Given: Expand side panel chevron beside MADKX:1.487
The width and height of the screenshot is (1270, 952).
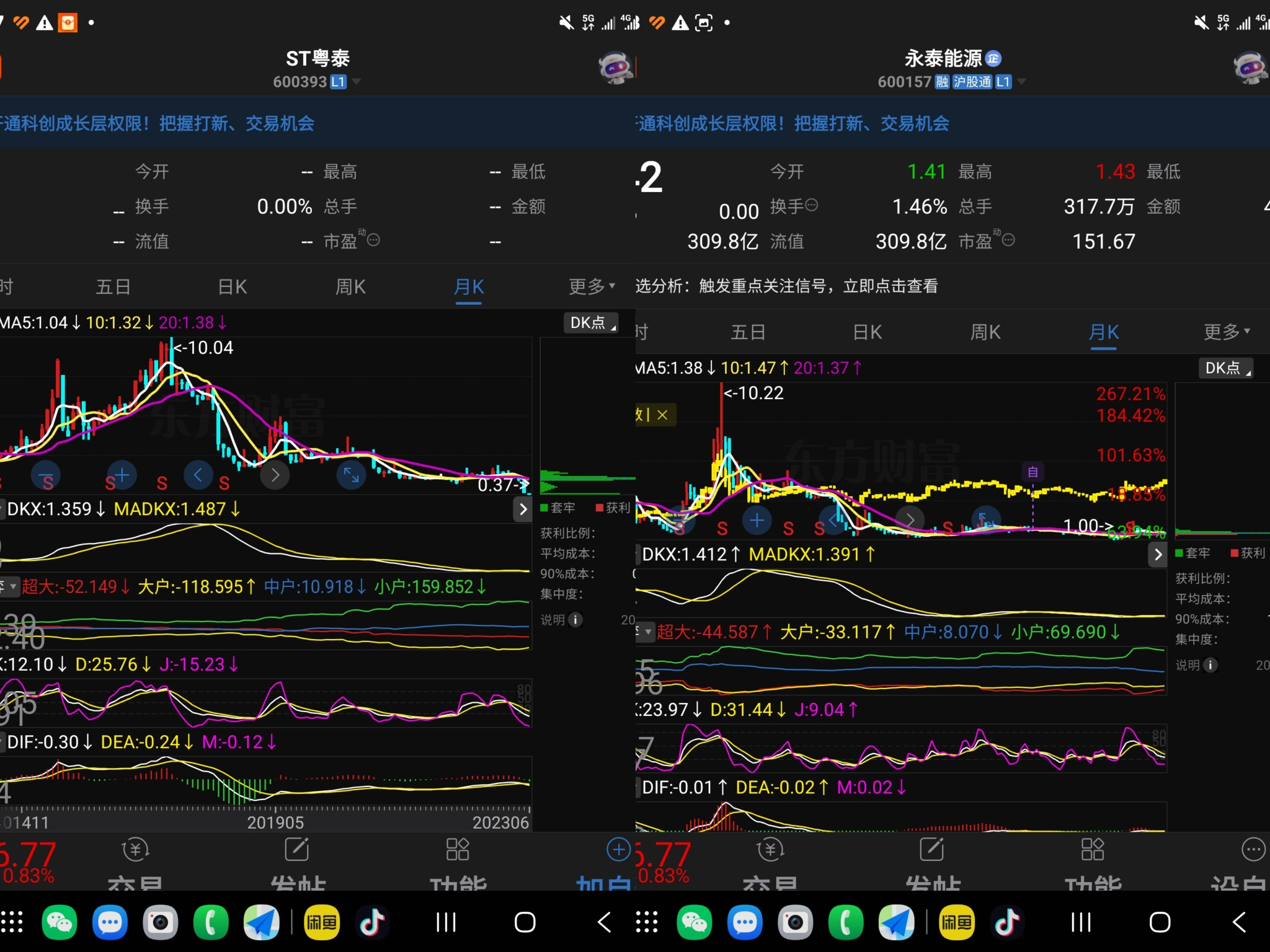Looking at the screenshot, I should tap(523, 509).
